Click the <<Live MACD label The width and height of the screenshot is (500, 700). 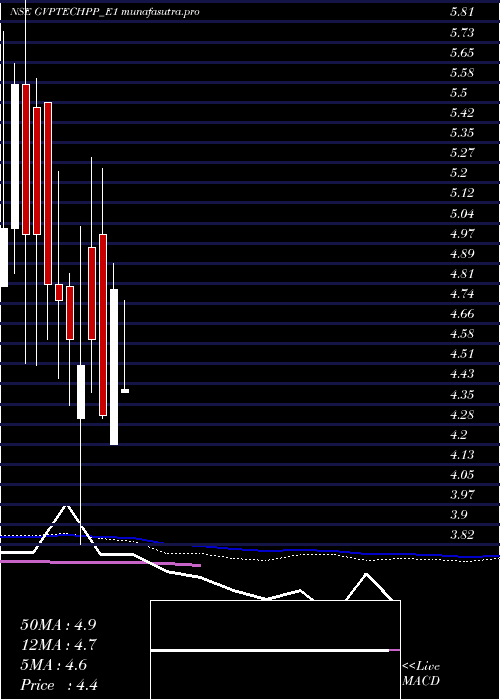(x=421, y=674)
